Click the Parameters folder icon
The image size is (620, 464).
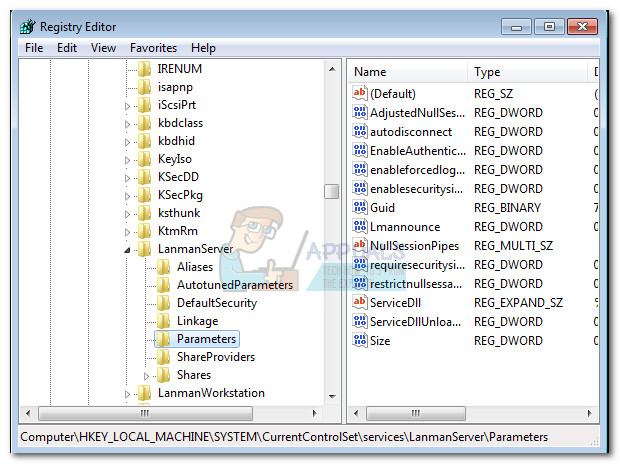(164, 339)
